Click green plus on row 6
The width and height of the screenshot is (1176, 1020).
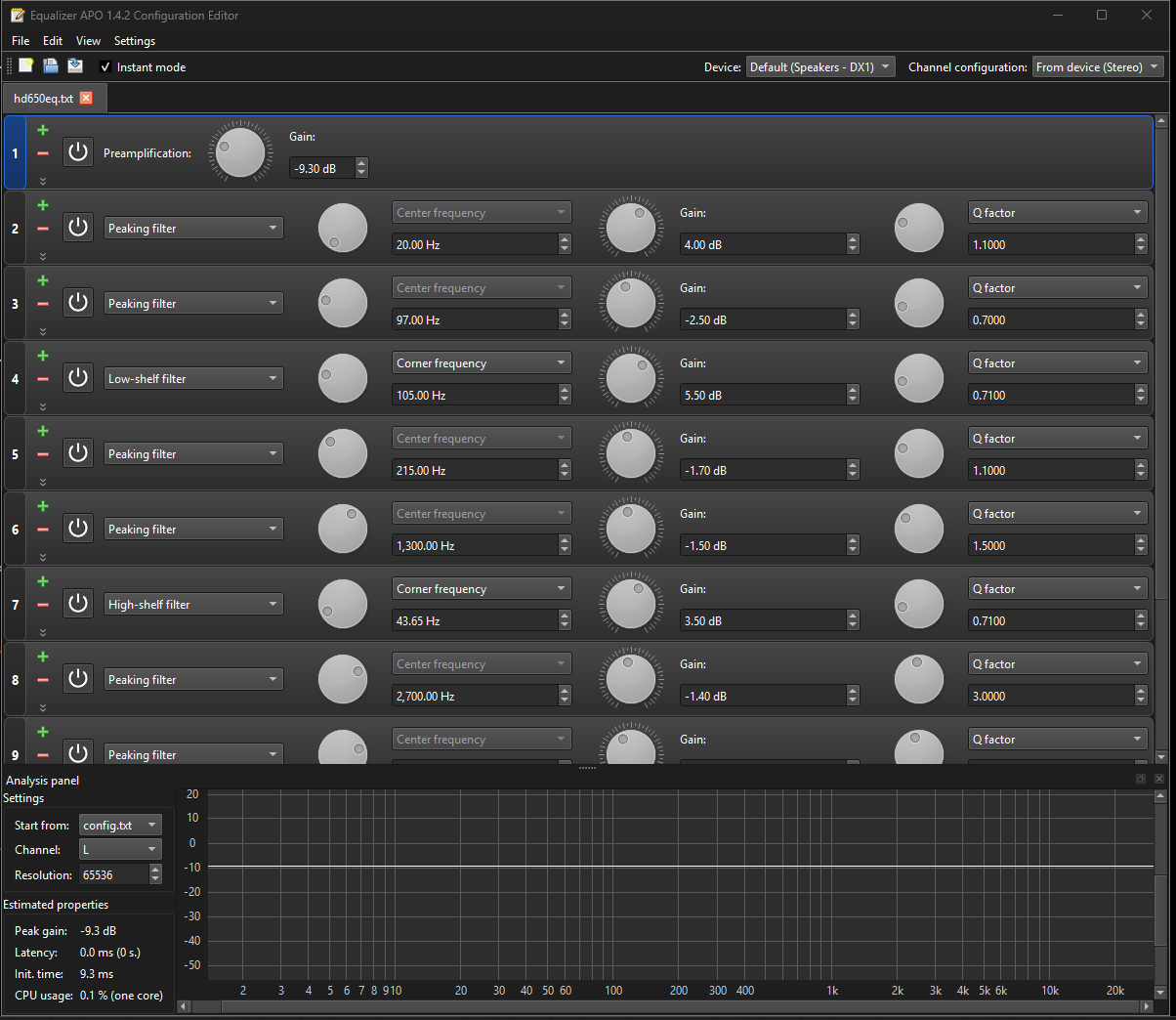43,506
